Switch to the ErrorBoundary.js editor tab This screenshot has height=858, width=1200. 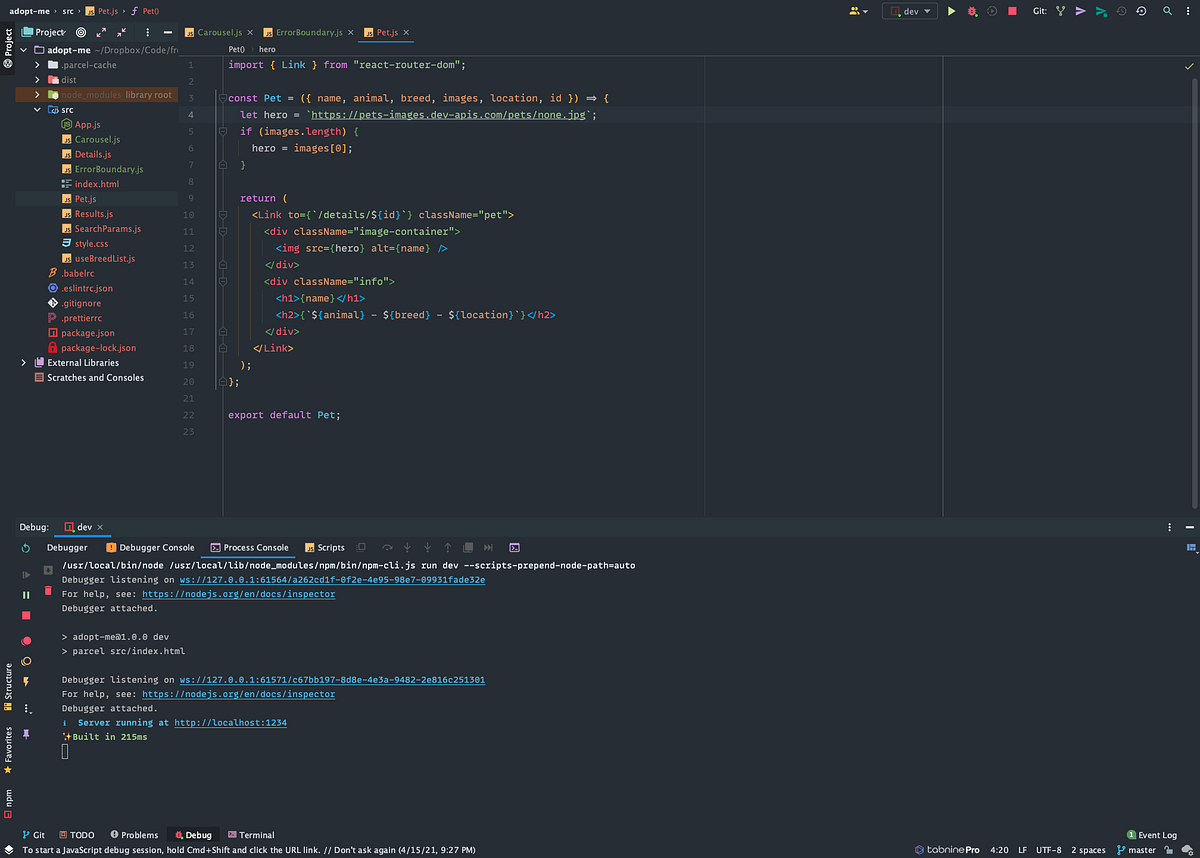(308, 31)
